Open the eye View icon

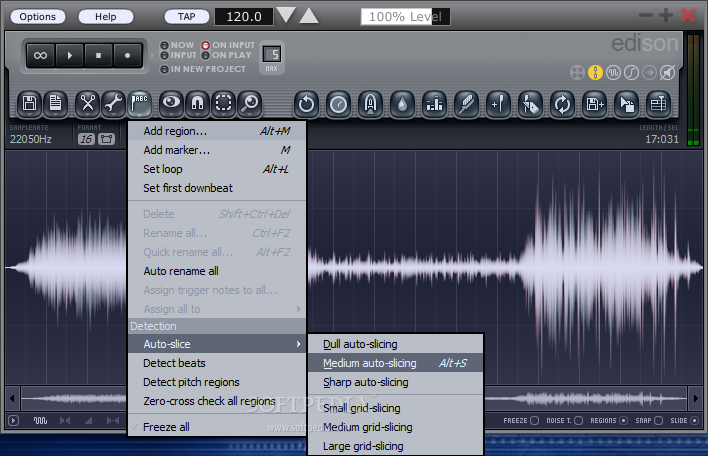(x=171, y=103)
